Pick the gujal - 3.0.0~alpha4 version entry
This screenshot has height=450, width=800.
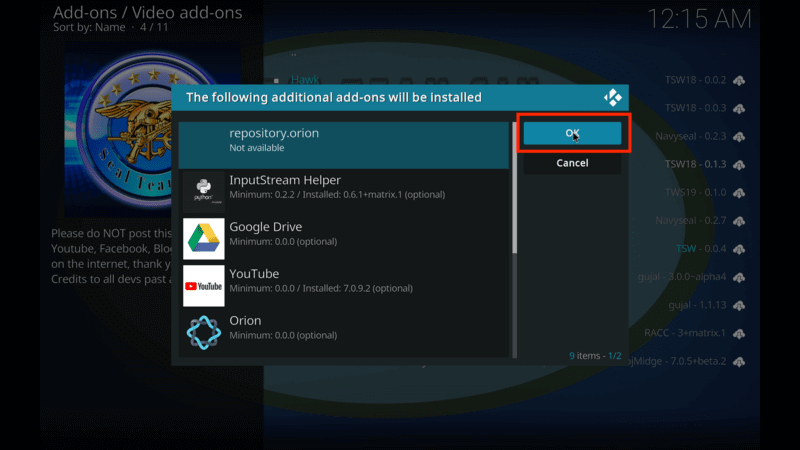(680, 276)
